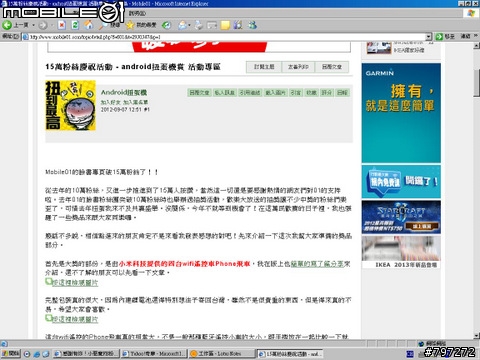The width and height of the screenshot is (480, 360).
Task: Switch to the Lotus Notes taskbar window
Action: (221, 353)
